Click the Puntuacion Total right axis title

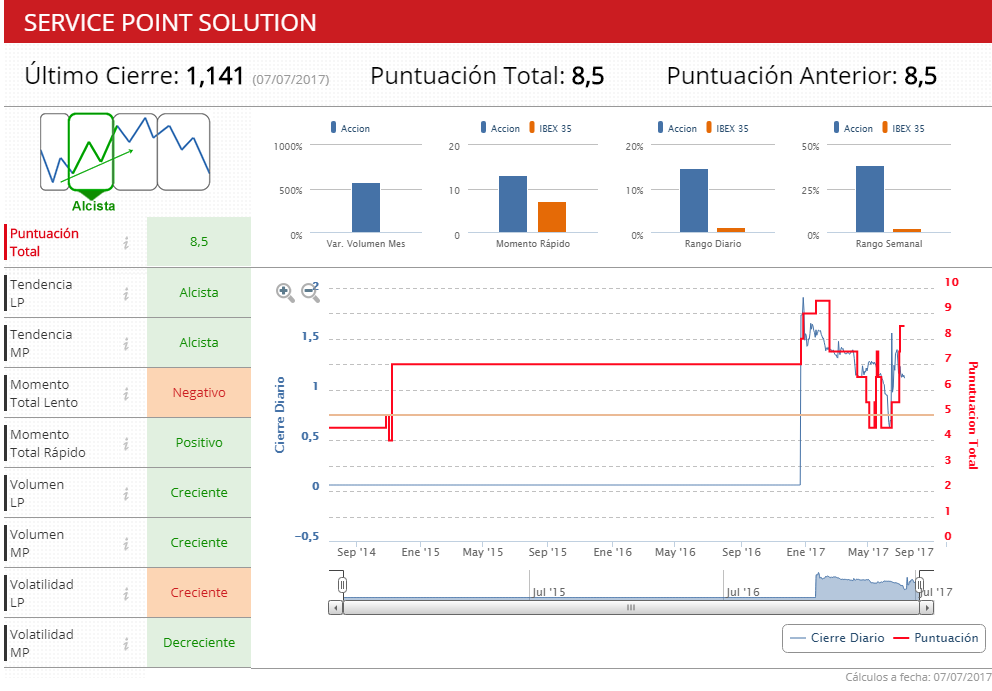pyautogui.click(x=973, y=415)
